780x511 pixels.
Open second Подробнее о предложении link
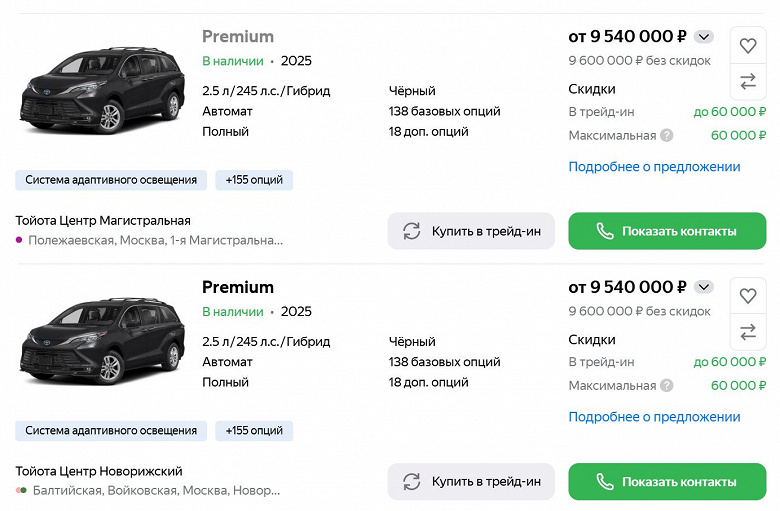point(654,416)
